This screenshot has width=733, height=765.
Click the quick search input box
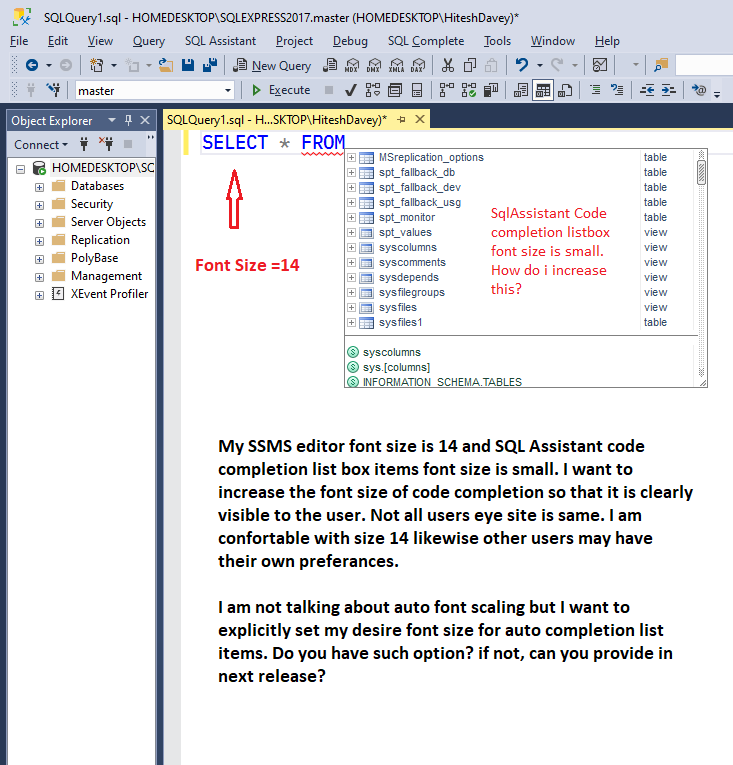(704, 65)
